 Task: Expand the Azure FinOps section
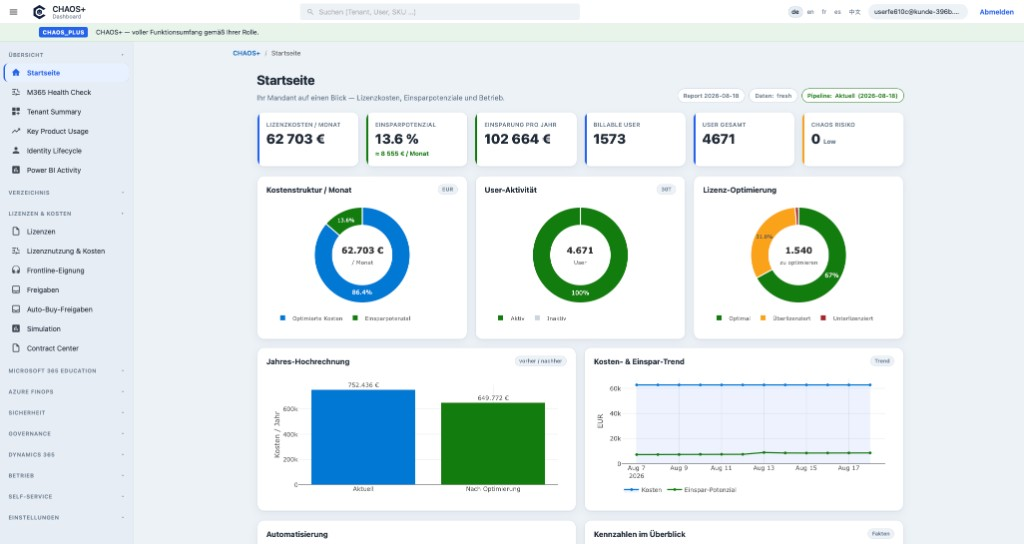pos(65,392)
